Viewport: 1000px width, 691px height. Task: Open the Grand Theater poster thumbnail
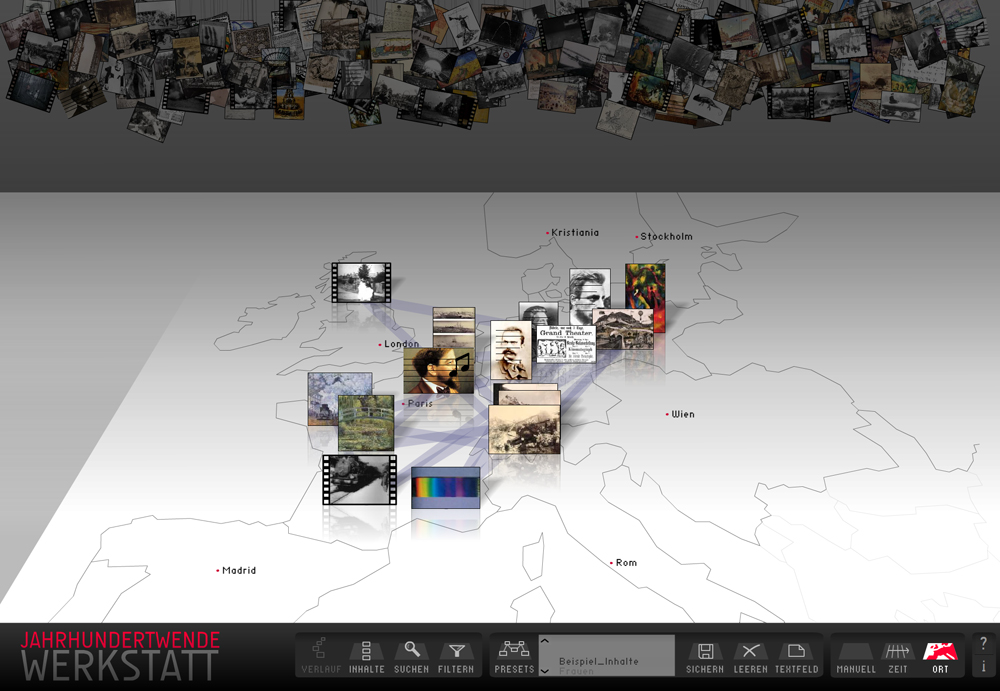click(x=566, y=345)
